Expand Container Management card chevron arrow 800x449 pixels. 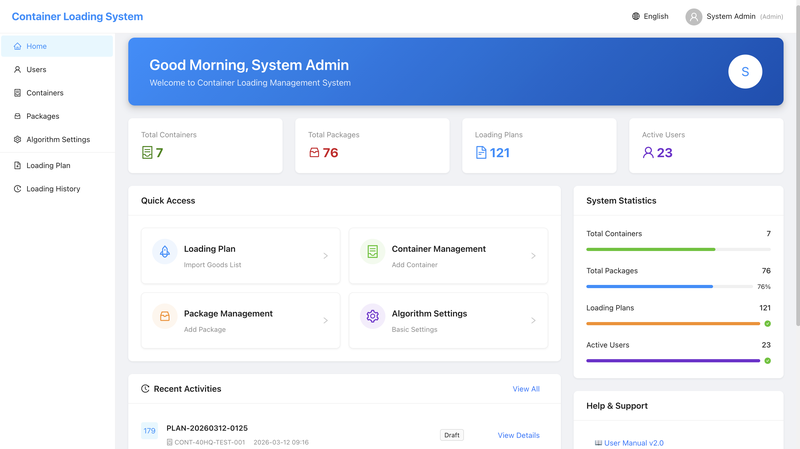pyautogui.click(x=533, y=256)
